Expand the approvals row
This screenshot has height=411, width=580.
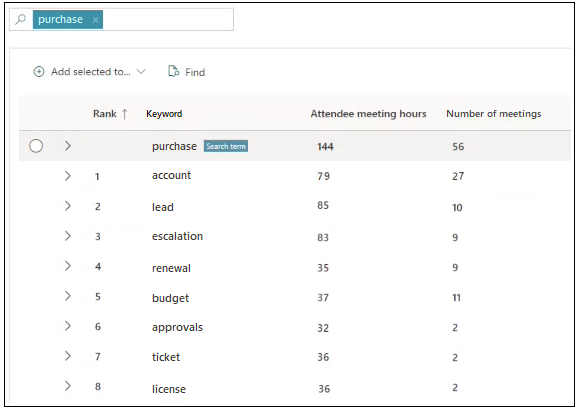[67, 326]
